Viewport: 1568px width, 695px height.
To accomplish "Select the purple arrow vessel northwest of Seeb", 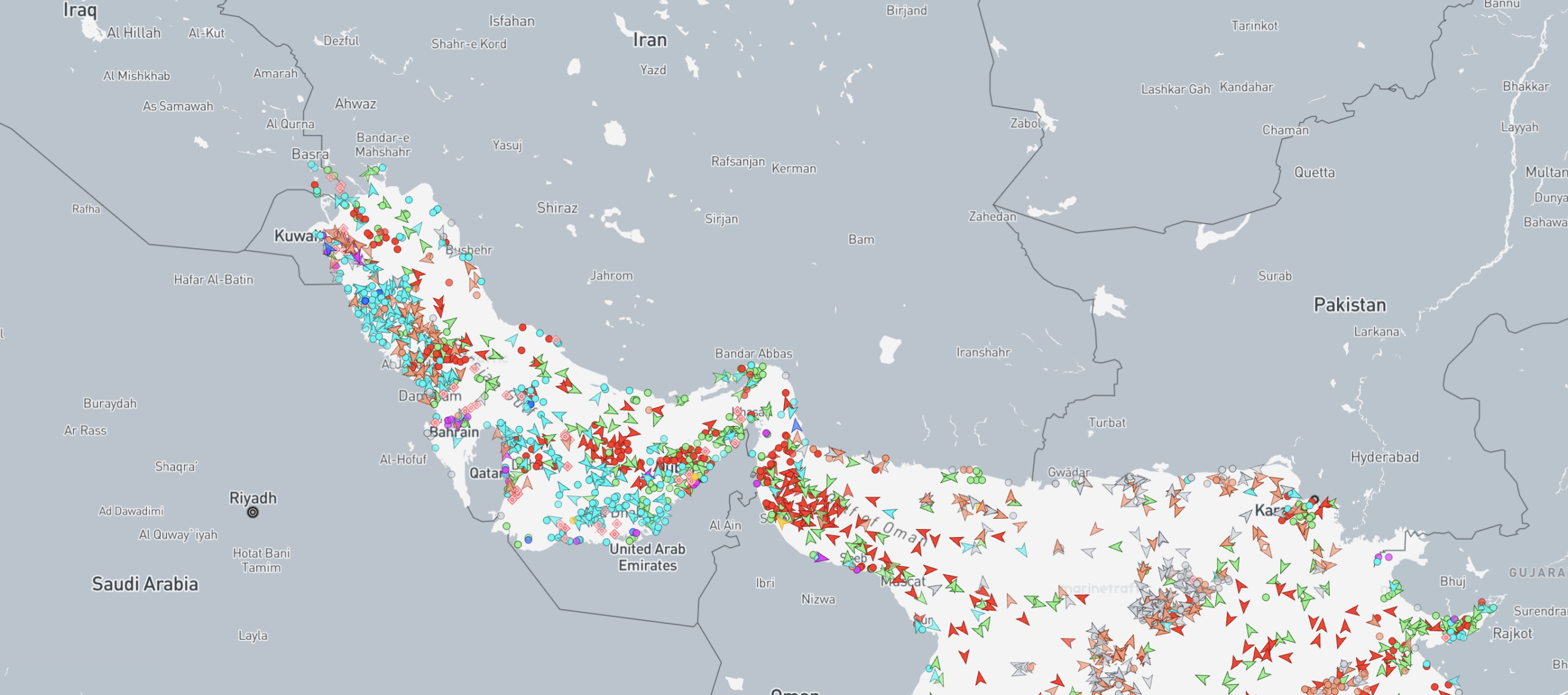I will coord(821,557).
